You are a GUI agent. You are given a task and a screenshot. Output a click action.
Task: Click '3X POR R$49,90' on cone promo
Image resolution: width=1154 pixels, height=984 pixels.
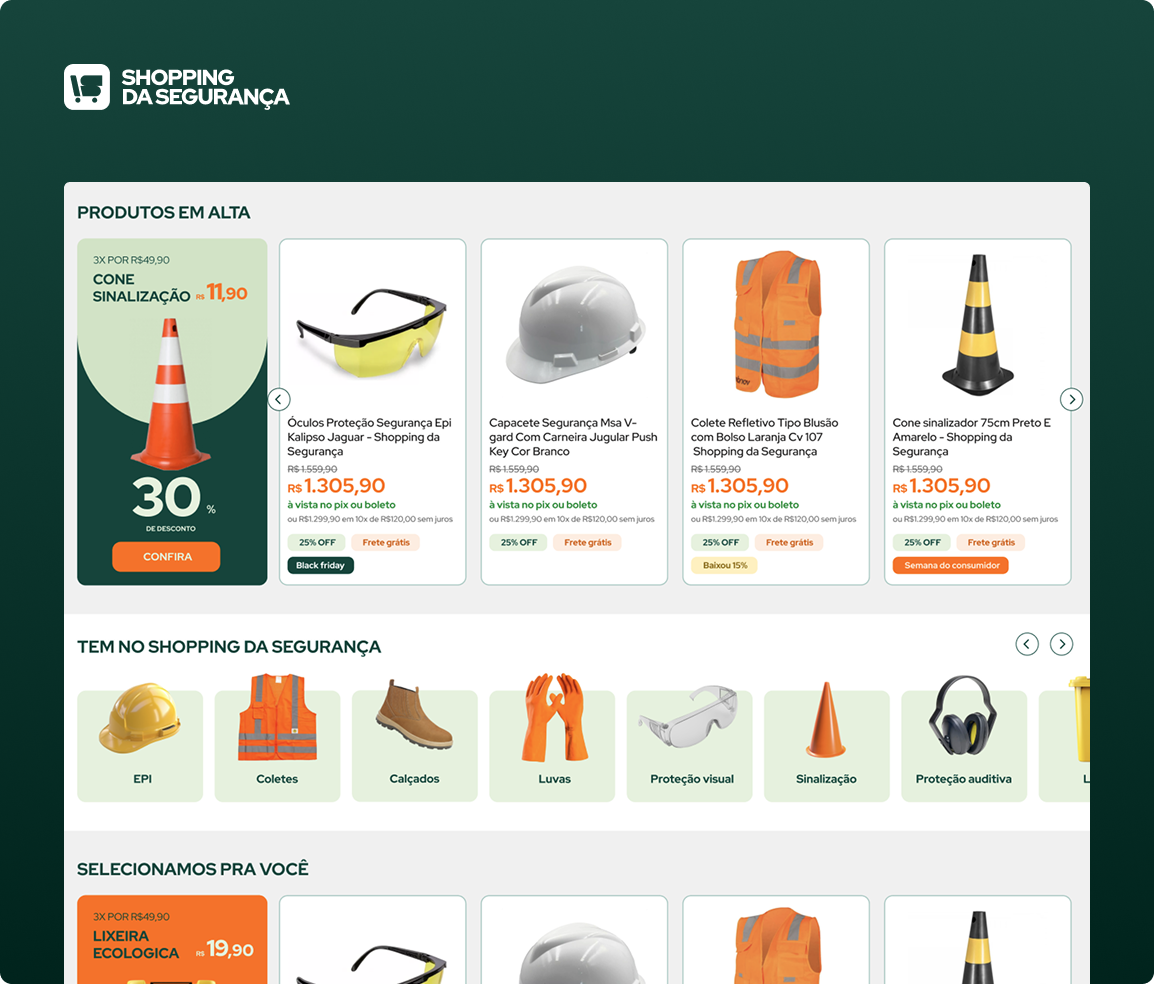131,260
